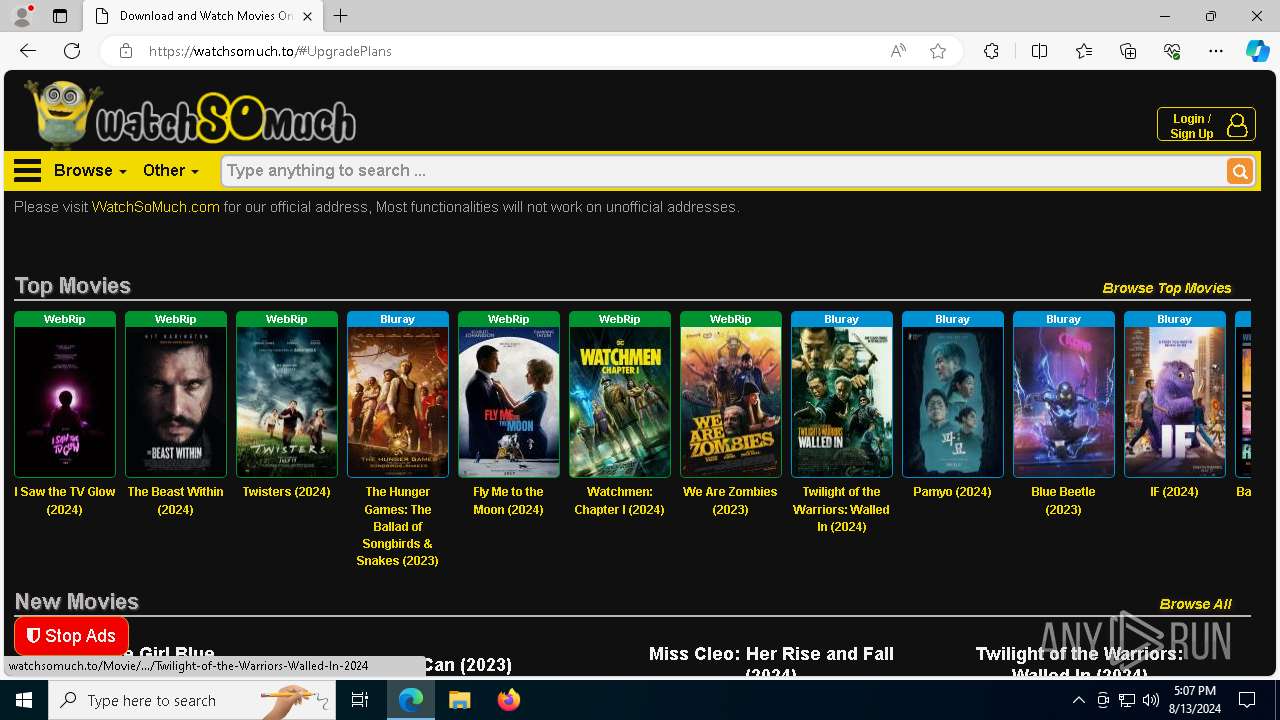Open the user account icon
Screen dimensions: 1280x720
[x=1237, y=125]
